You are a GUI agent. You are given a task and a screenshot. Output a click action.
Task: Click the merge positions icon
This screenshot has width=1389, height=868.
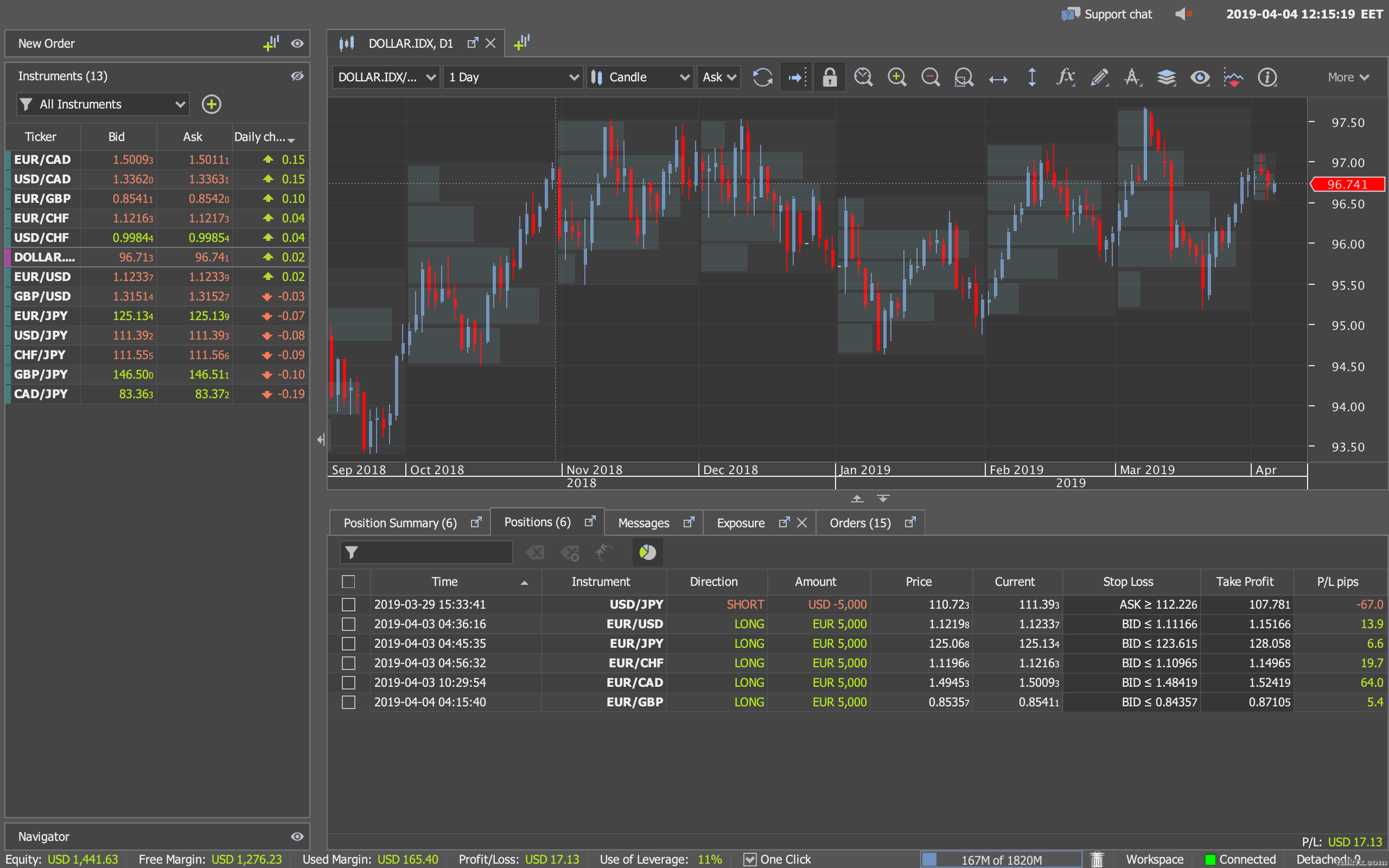pyautogui.click(x=603, y=552)
